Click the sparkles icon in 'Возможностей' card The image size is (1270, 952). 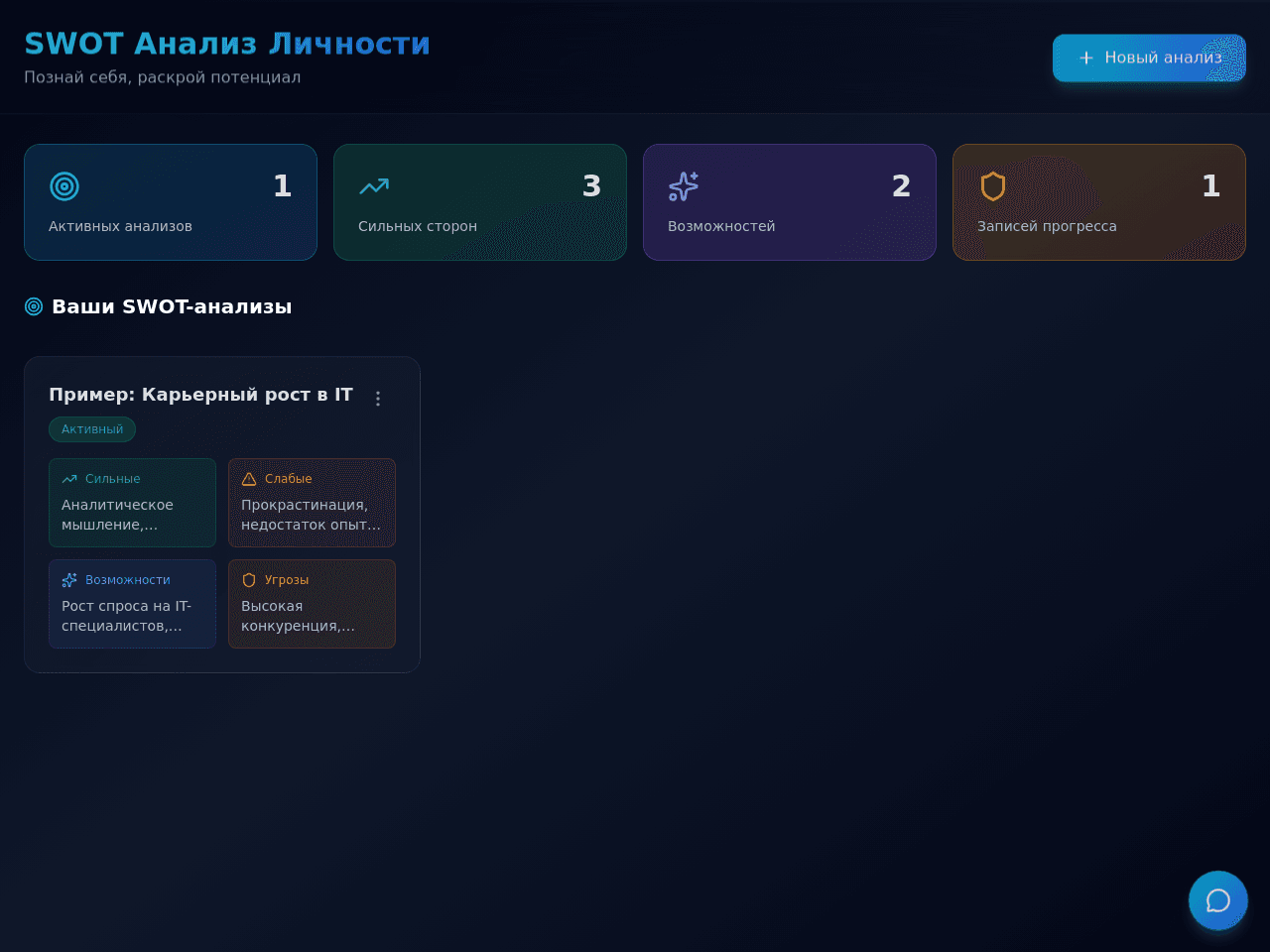(684, 186)
